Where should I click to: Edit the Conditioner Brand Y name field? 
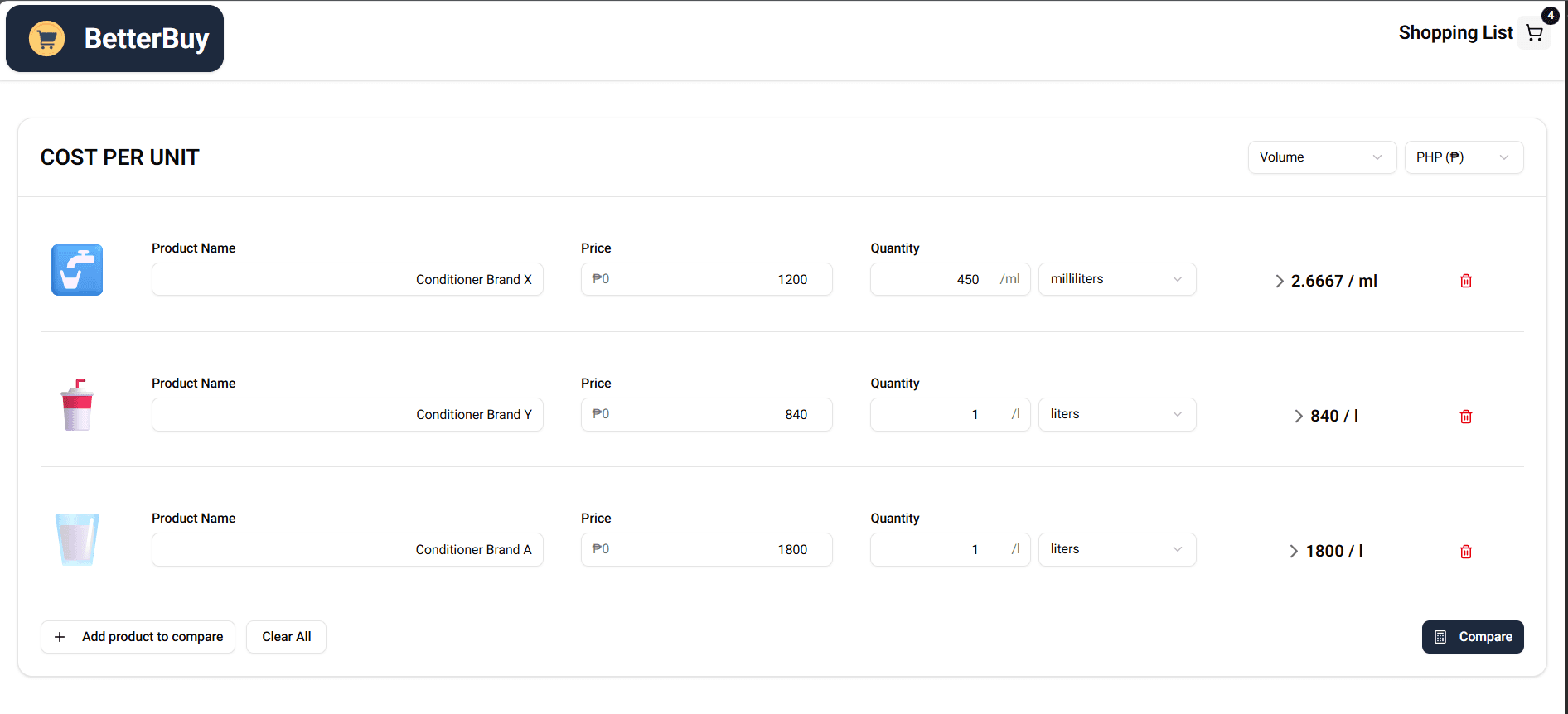coord(347,414)
